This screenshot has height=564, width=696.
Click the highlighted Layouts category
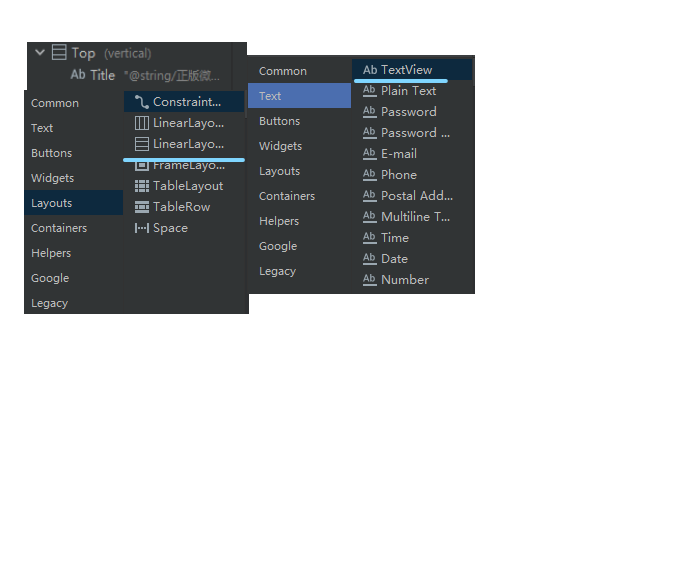pyautogui.click(x=74, y=203)
